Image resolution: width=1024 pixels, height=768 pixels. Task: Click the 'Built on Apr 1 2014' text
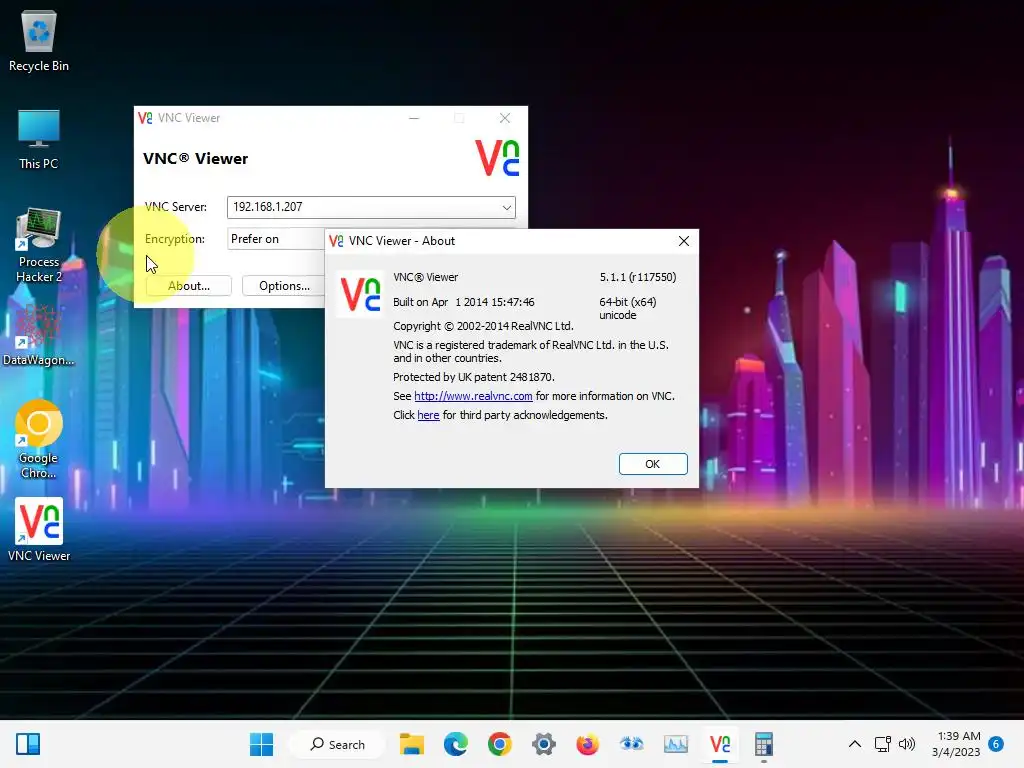(x=464, y=302)
